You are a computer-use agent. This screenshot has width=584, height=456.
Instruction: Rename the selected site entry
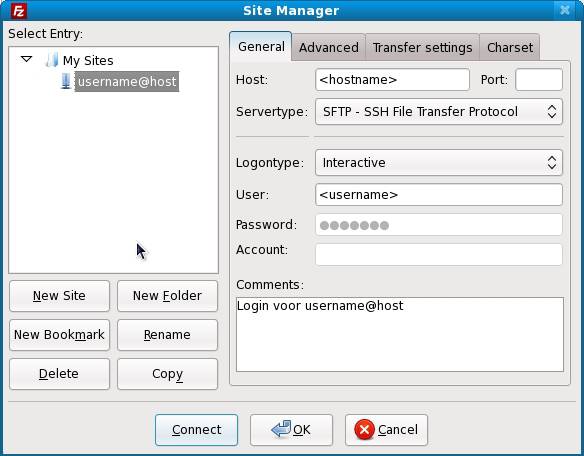[x=167, y=335]
